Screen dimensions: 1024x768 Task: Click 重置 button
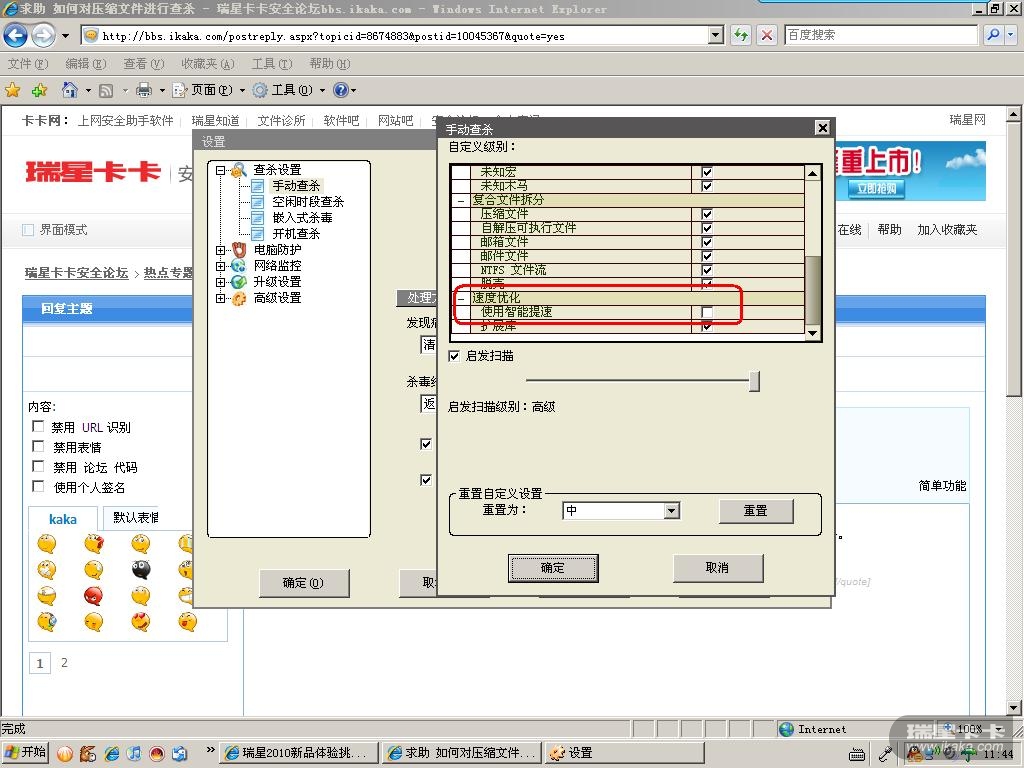[756, 511]
